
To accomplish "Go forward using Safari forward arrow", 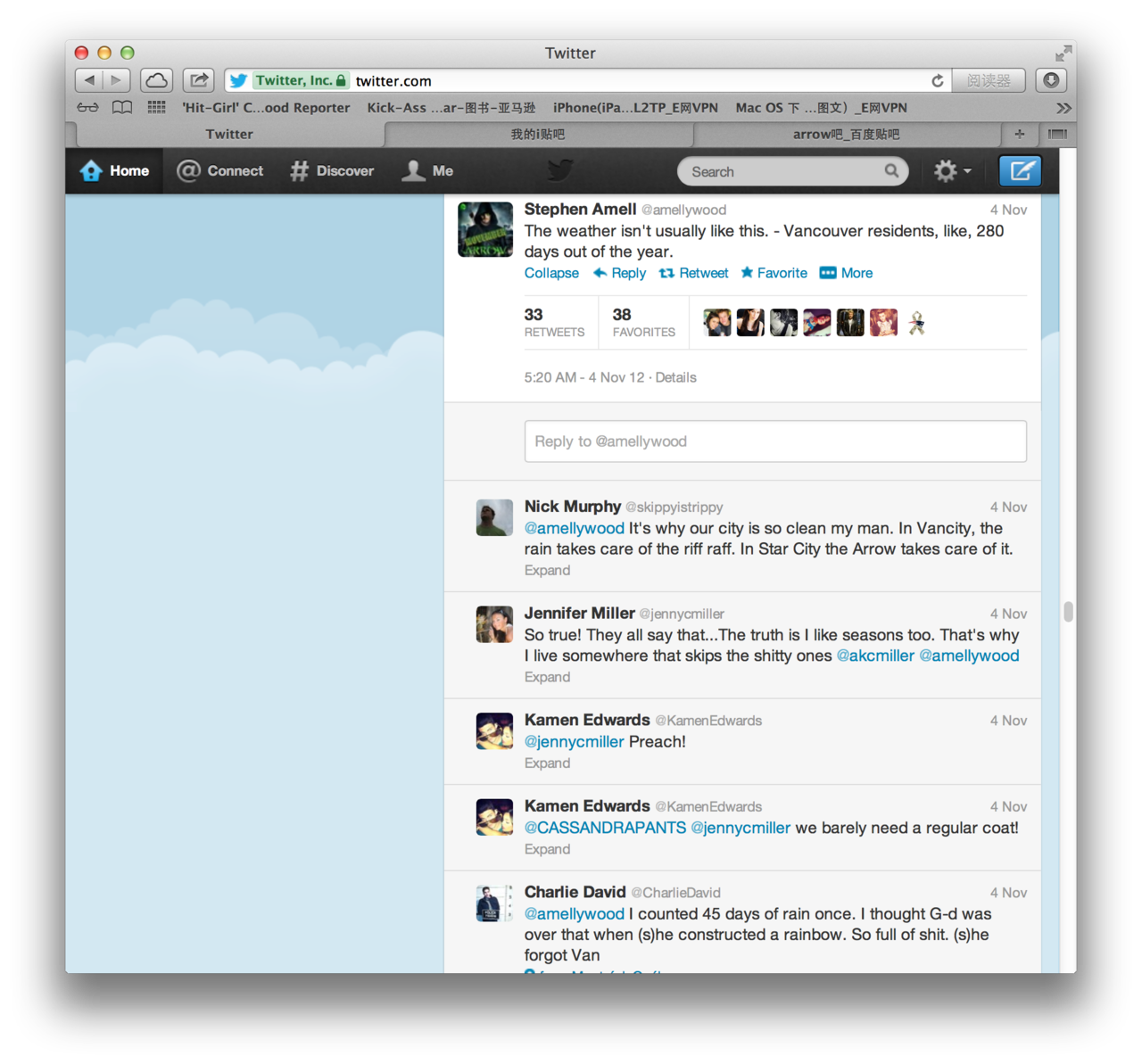I will tap(117, 80).
